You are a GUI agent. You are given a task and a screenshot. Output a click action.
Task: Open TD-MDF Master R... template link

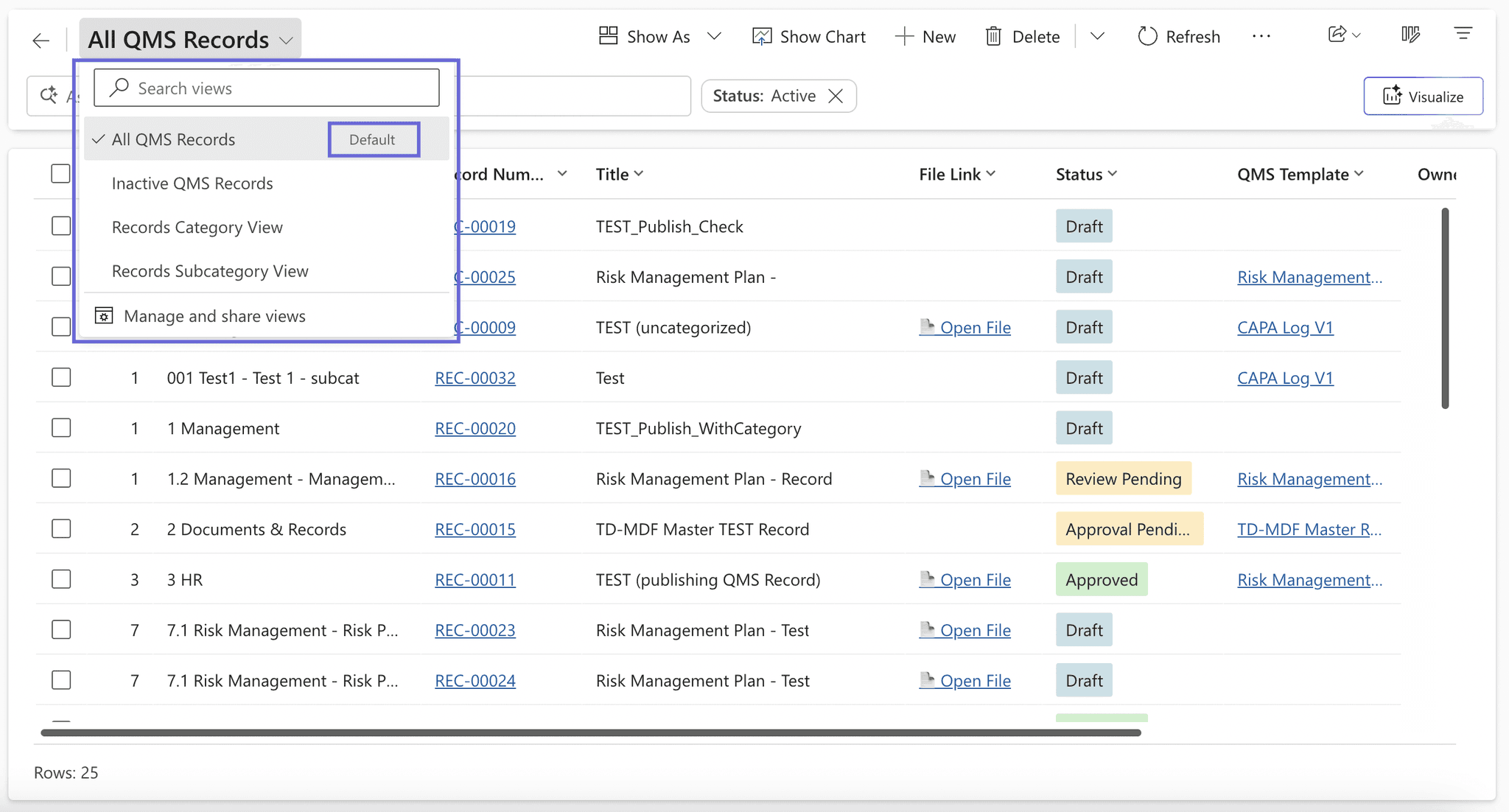pyautogui.click(x=1309, y=529)
